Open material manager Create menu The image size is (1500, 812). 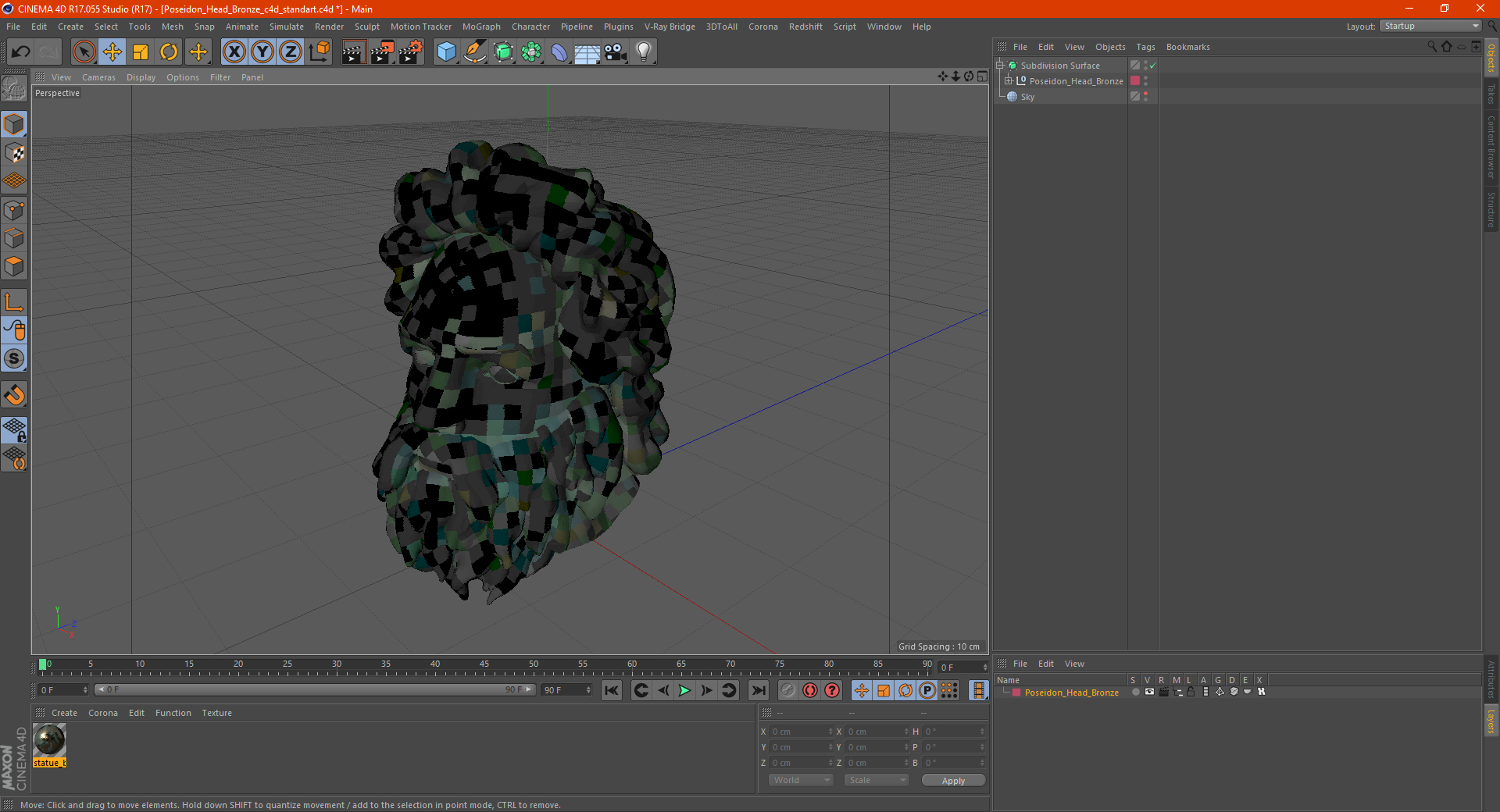click(x=64, y=713)
